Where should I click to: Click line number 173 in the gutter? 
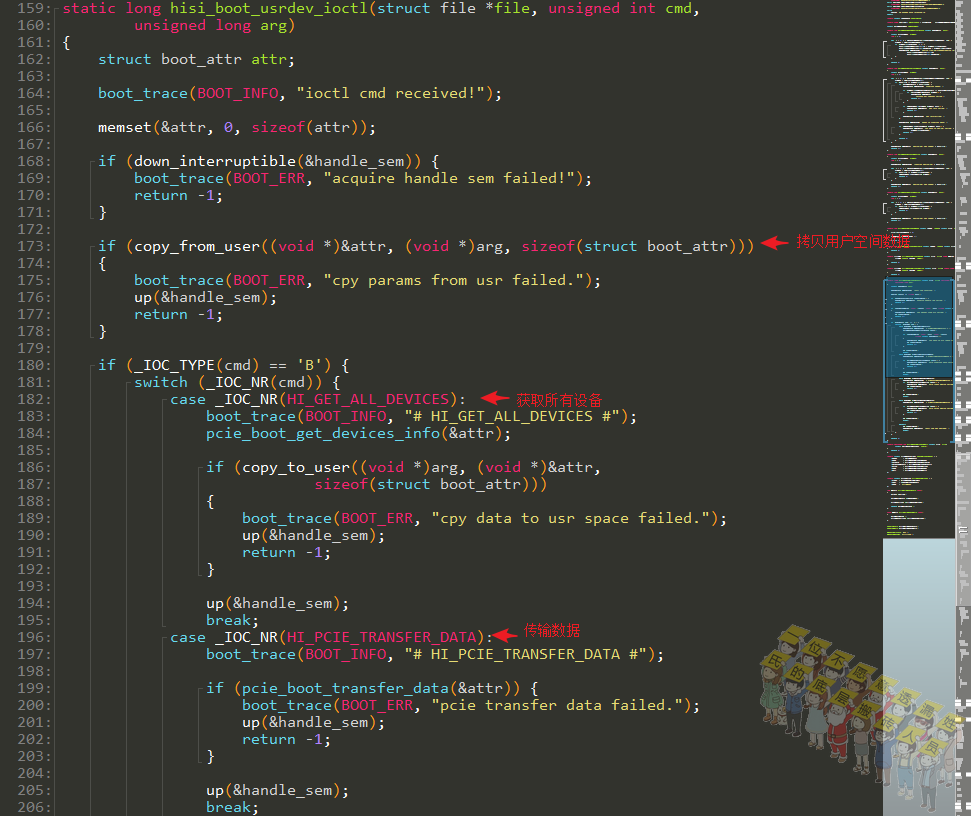(34, 246)
